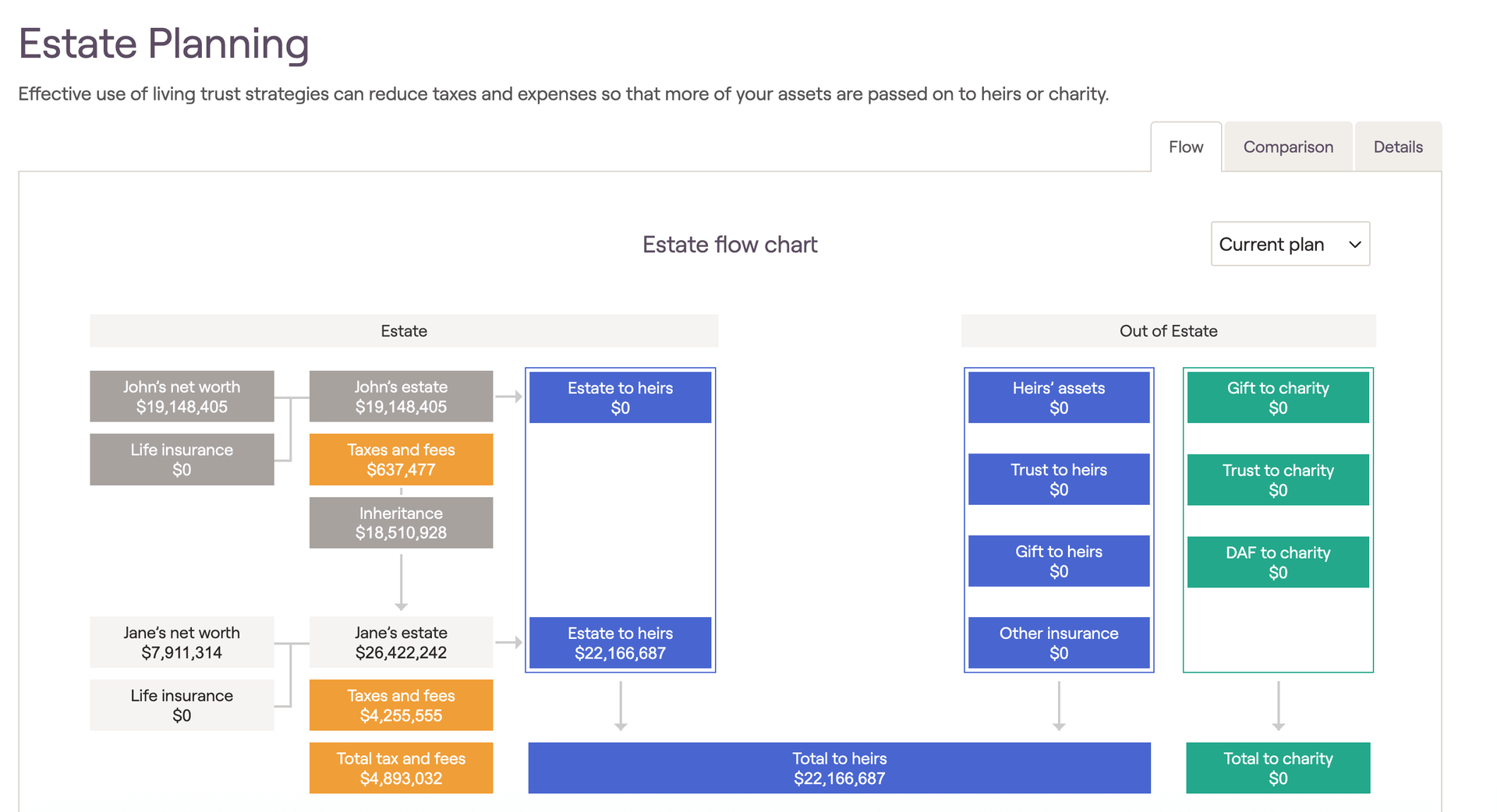The image size is (1497, 812).
Task: Select Jane's estate $26,422,242 box
Action: (401, 643)
